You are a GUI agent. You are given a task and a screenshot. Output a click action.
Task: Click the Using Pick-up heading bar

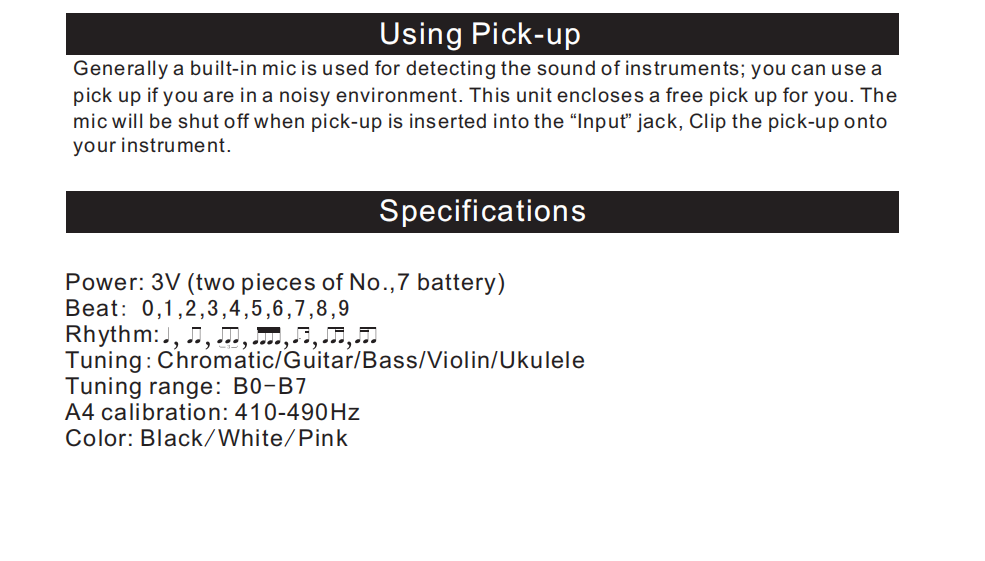point(482,34)
